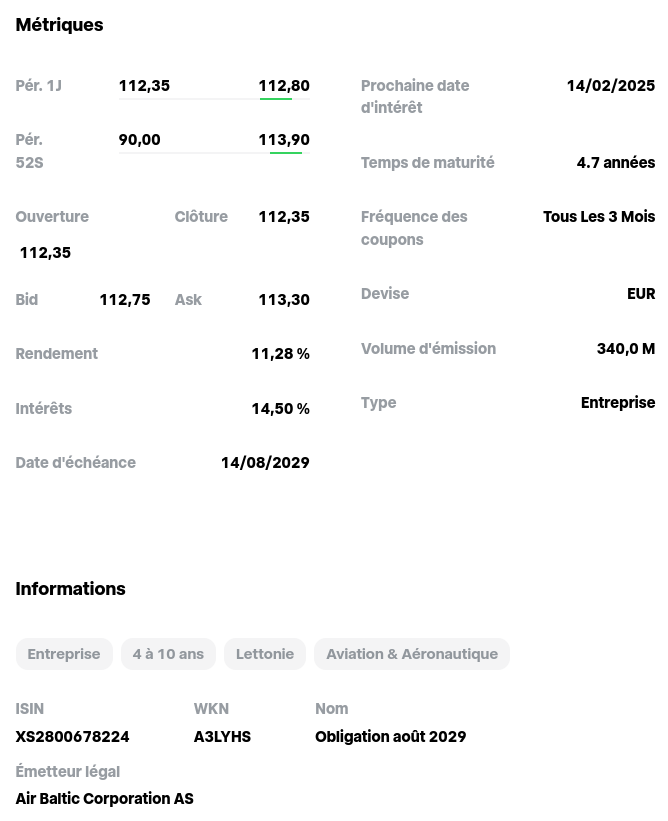Viewport: 668px width, 821px height.
Task: Select the EUR currency value
Action: (x=641, y=293)
